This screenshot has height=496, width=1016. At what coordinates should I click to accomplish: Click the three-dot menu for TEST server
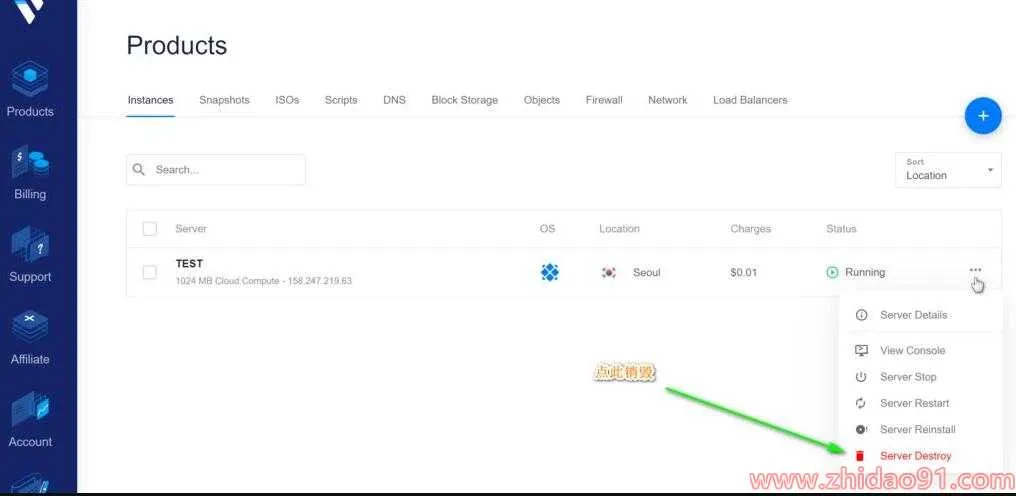(x=975, y=270)
